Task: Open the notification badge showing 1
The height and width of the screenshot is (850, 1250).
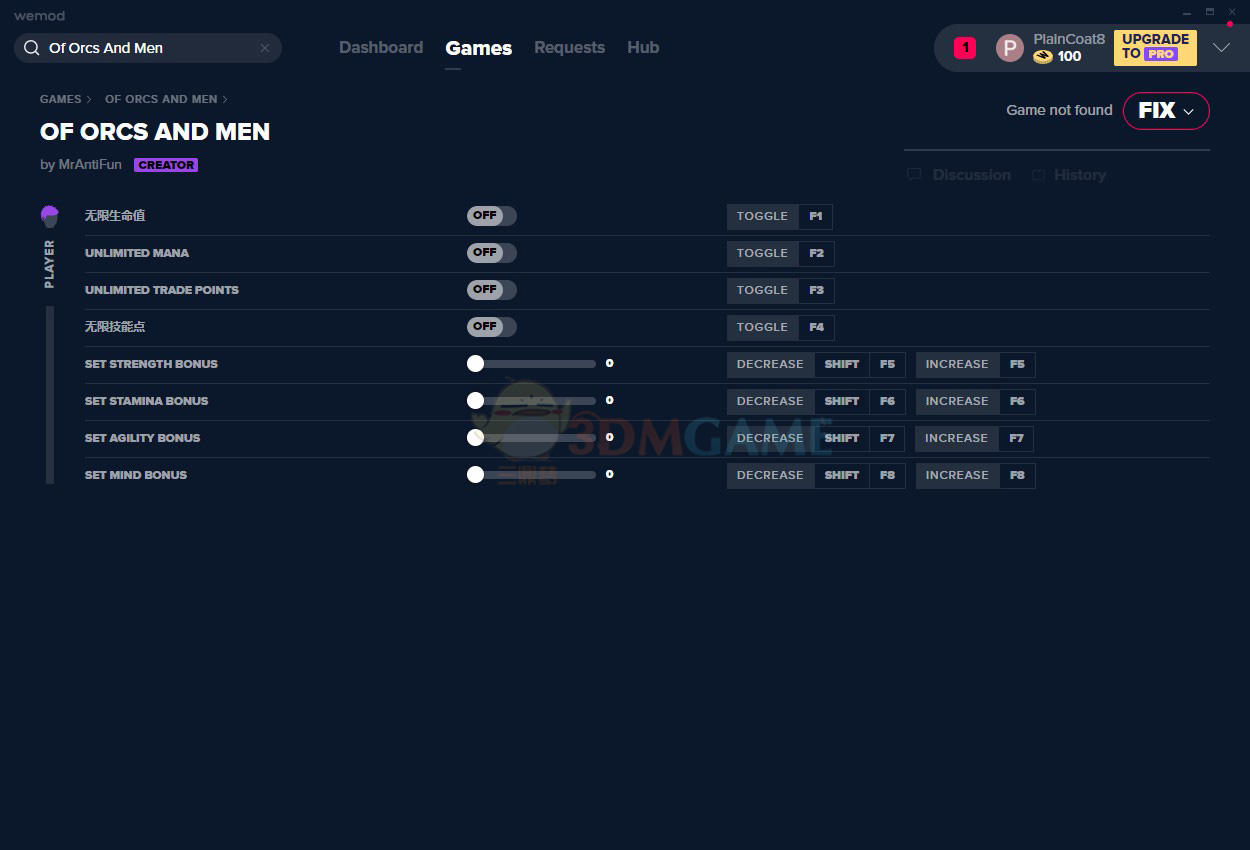Action: tap(965, 47)
